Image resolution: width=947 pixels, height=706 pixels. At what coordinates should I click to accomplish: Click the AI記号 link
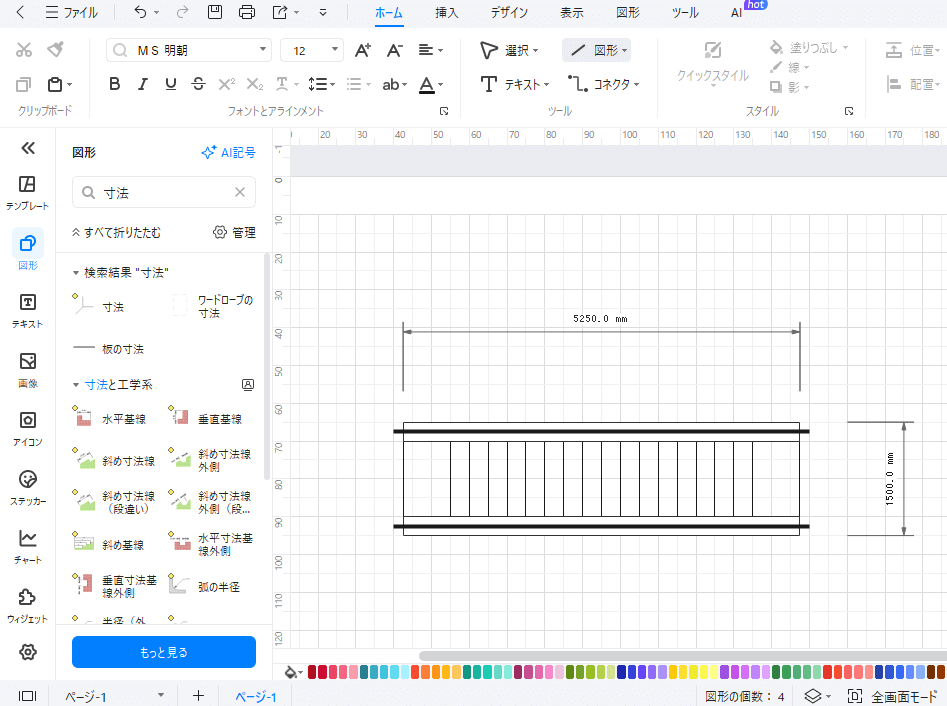(x=228, y=153)
